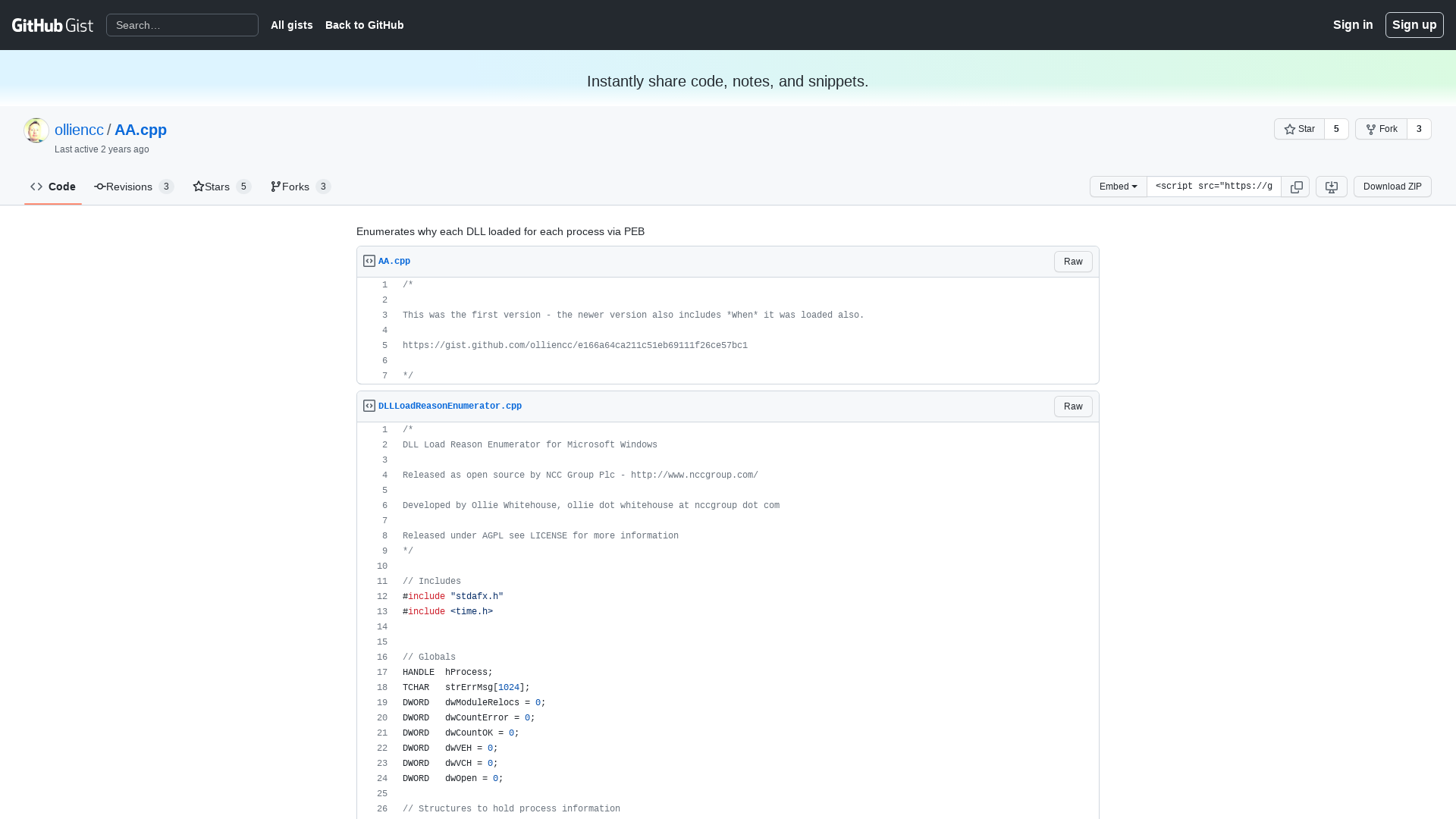Switch to the Code tab
The height and width of the screenshot is (819, 1456).
53,187
